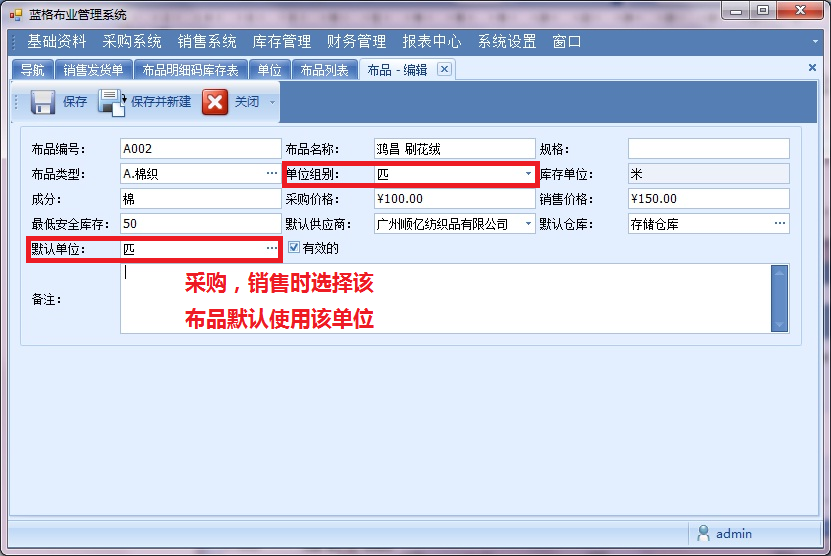Open the 财务管理 menu
The width and height of the screenshot is (831, 556).
click(357, 42)
